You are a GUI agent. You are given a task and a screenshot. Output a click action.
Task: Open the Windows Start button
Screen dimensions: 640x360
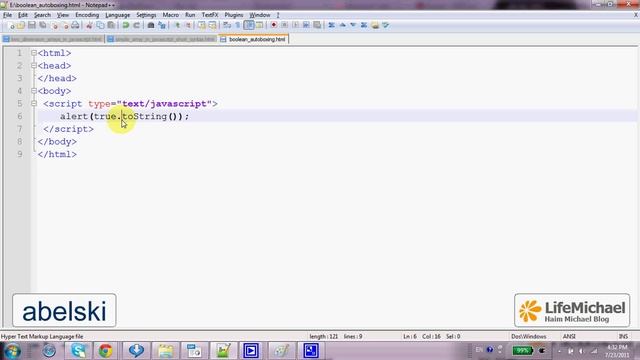coord(12,351)
